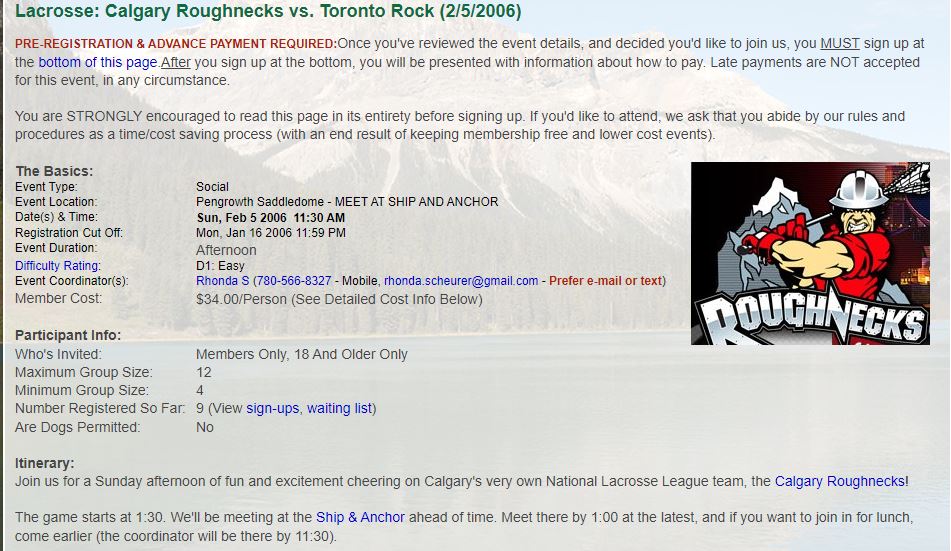The image size is (951, 551).
Task: Open the Ship & Anchor link
Action: (360, 517)
